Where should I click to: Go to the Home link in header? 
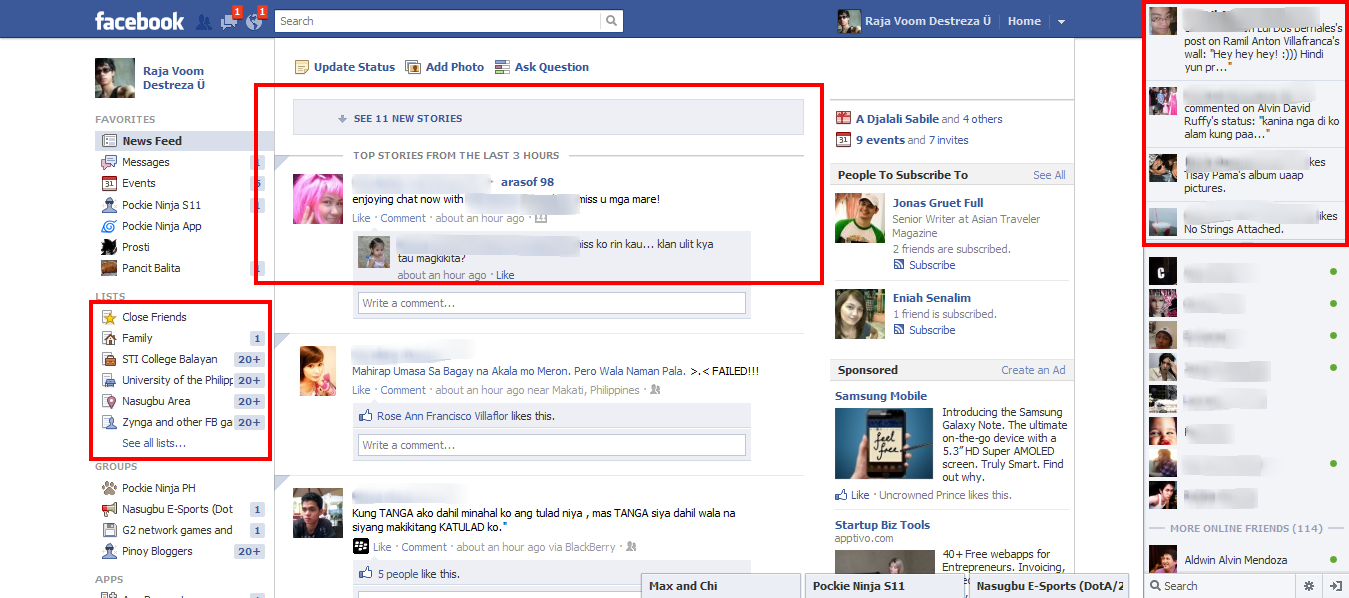coord(1024,21)
